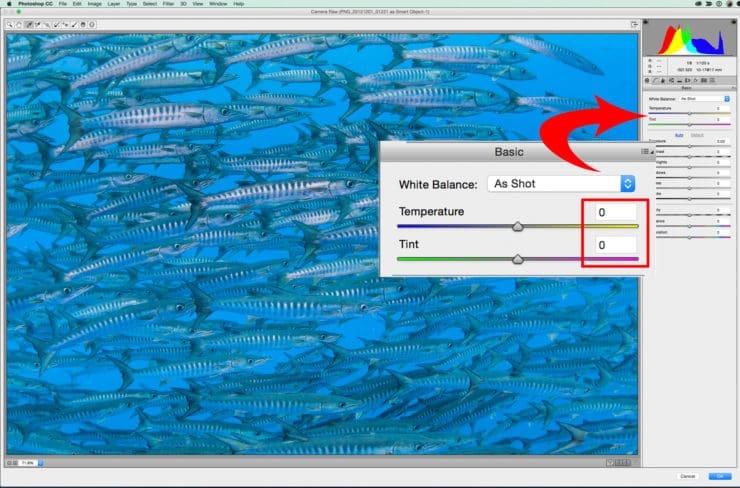This screenshot has height=488, width=740.
Task: Select the Zoom tool in Camera Raw toolbar
Action: [x=9, y=25]
